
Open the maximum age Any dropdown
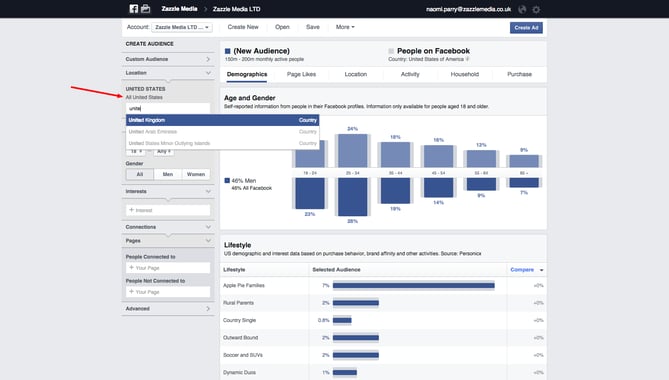point(164,151)
